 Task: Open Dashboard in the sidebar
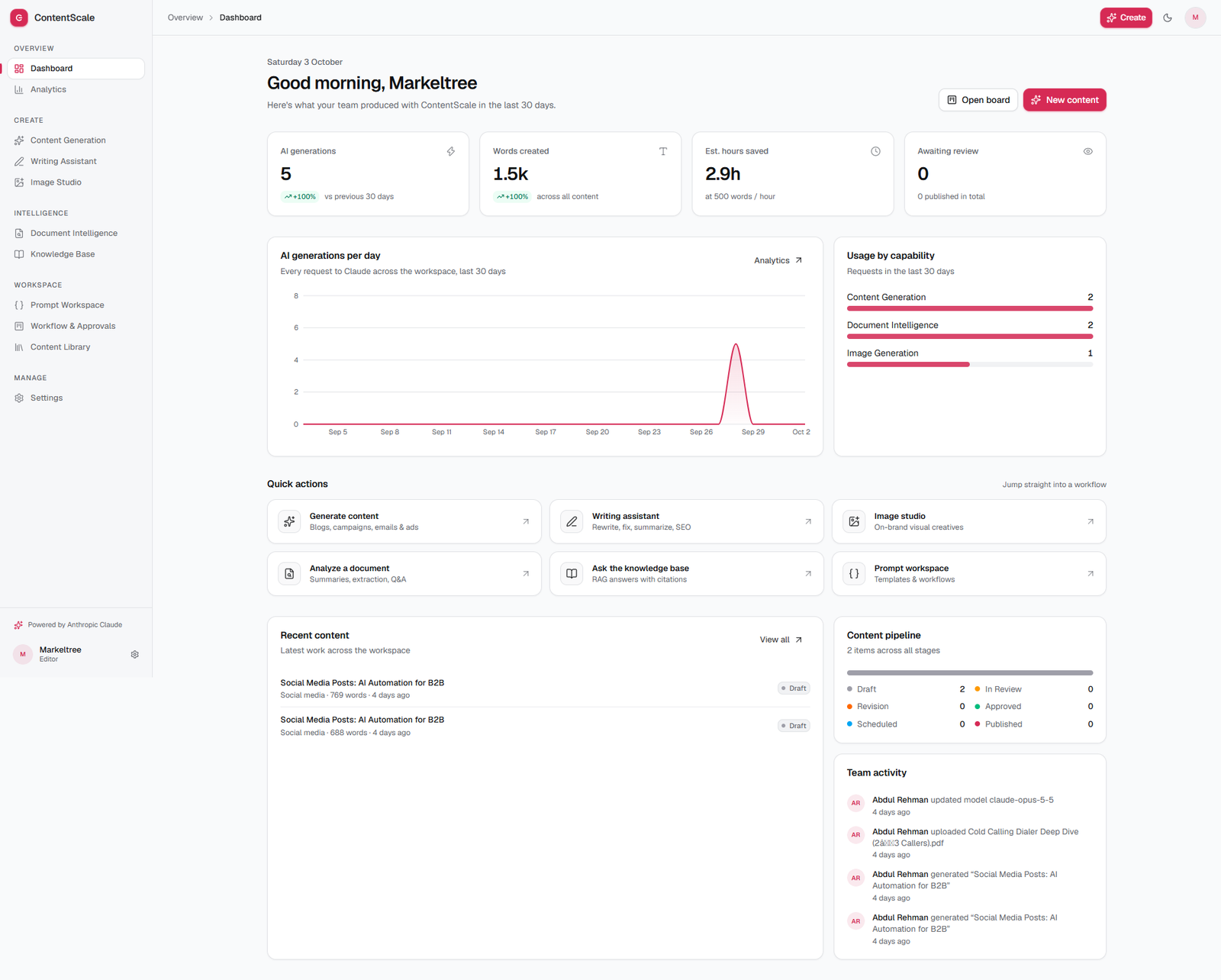point(76,69)
